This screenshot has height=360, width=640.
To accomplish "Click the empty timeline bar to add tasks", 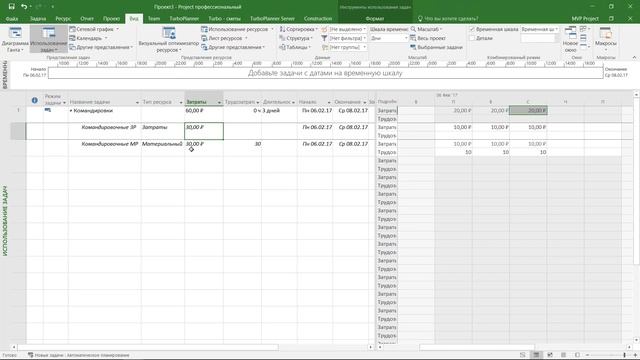I will click(325, 73).
